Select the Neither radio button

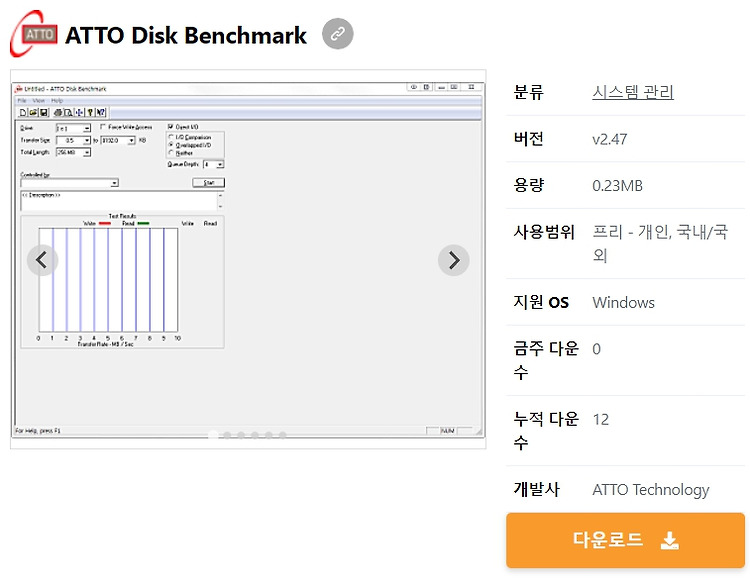point(171,153)
